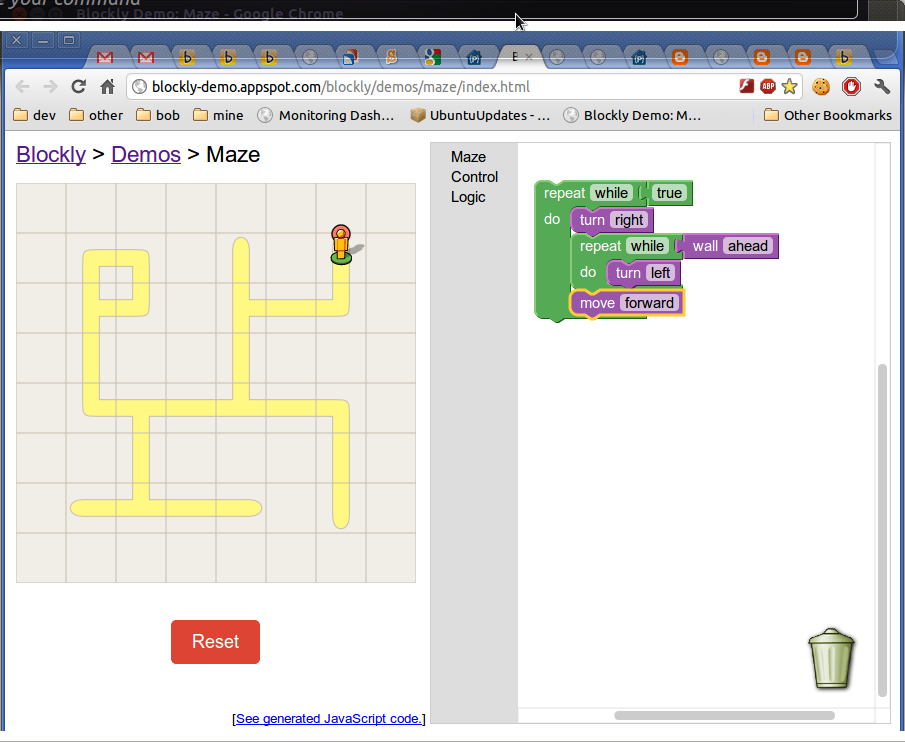
Task: Bookmark the page using the star icon
Action: [790, 87]
